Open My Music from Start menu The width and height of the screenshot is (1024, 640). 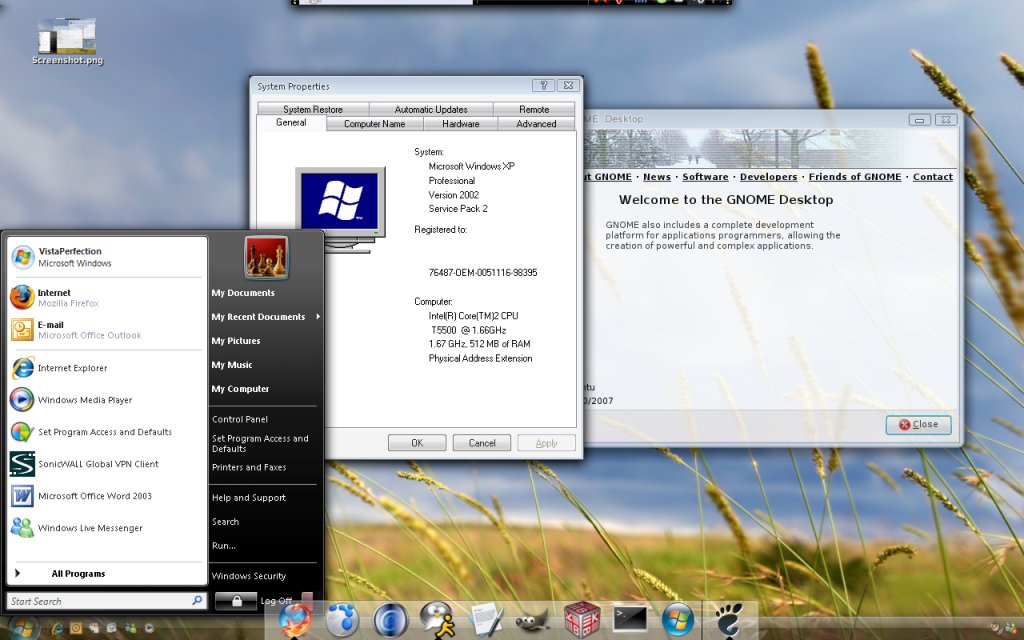pos(232,365)
